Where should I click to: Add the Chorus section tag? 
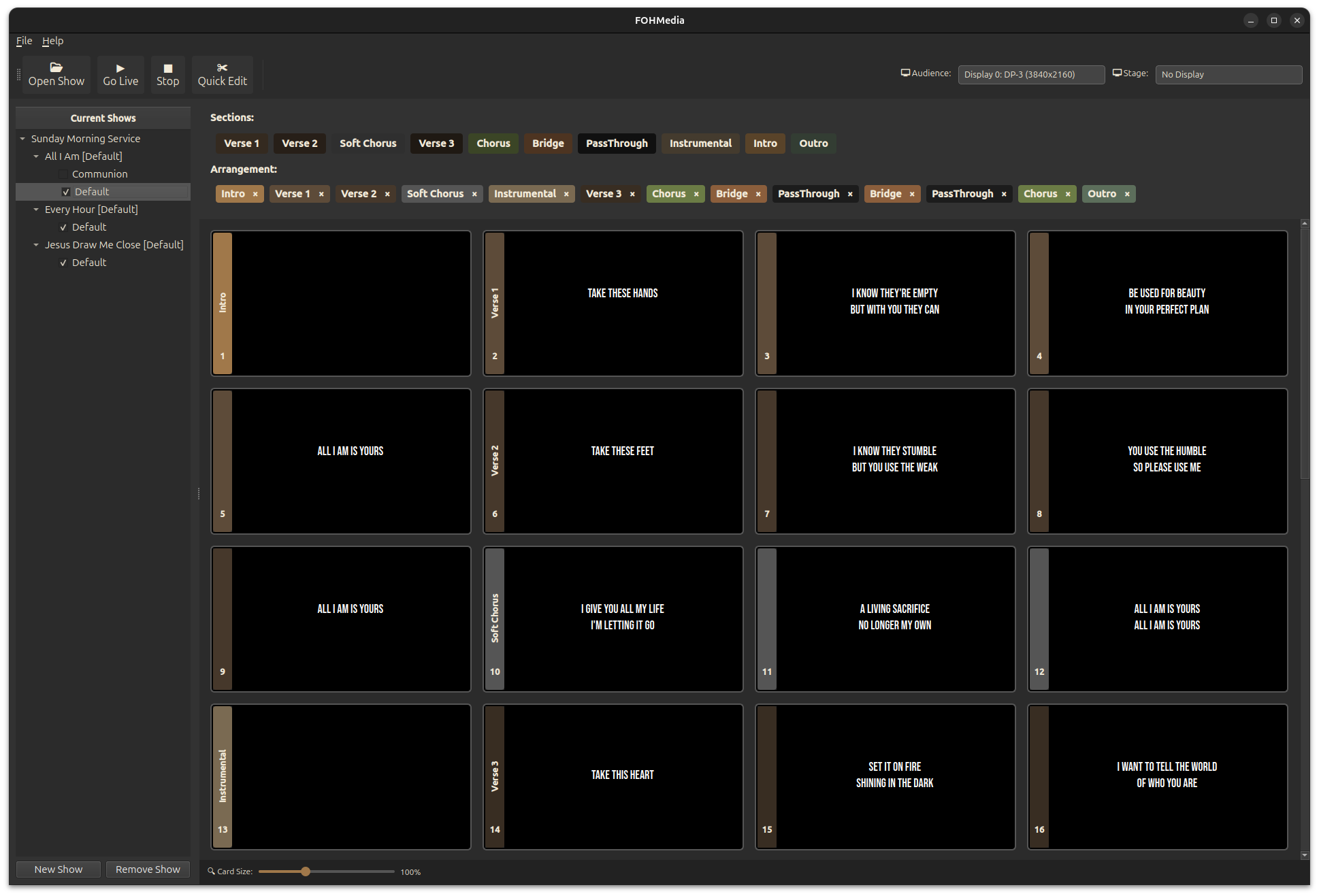coord(493,144)
